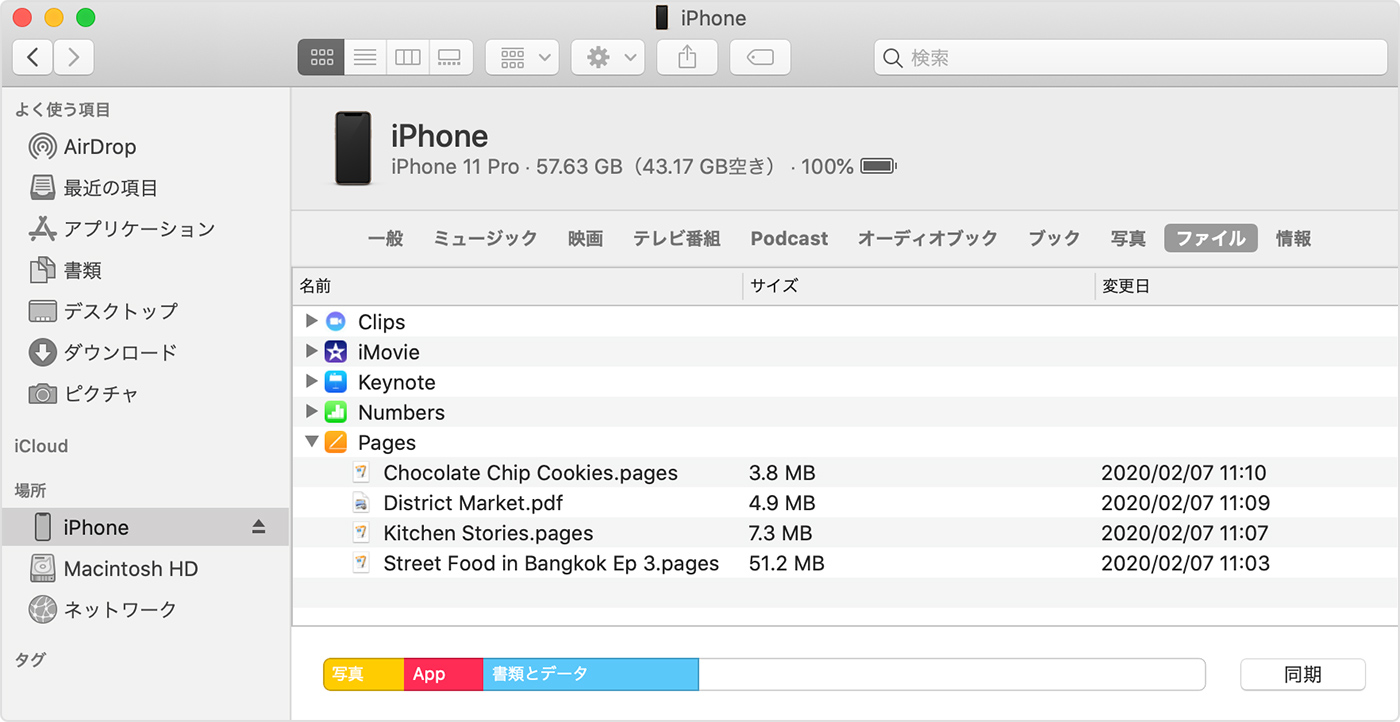Click the iPhone device image thumbnail

[x=352, y=148]
